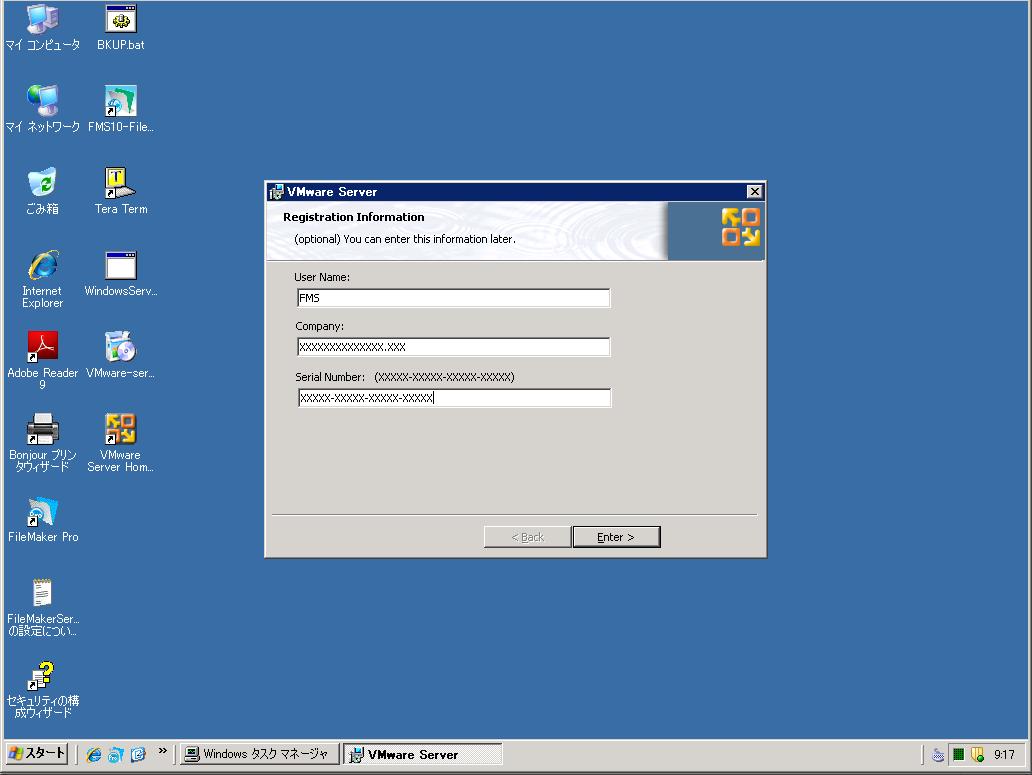The height and width of the screenshot is (775, 1032).
Task: Click the User Name input field
Action: coord(453,298)
